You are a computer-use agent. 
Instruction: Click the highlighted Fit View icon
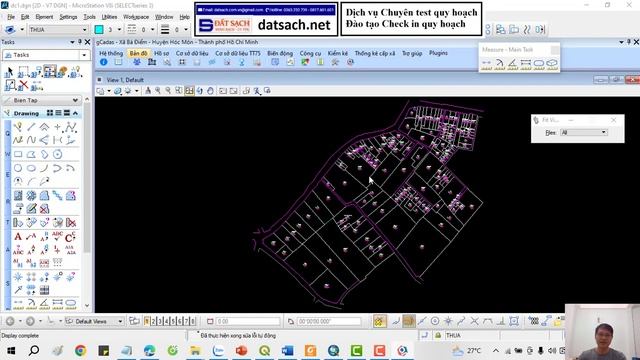(x=189, y=91)
